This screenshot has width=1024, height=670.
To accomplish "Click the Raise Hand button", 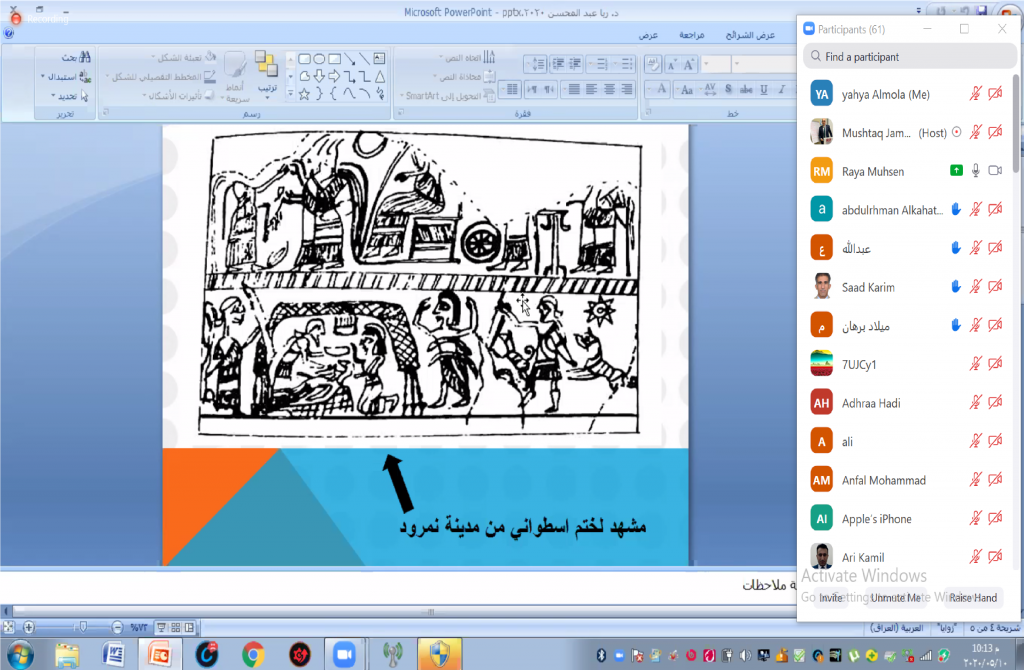I will tap(972, 598).
